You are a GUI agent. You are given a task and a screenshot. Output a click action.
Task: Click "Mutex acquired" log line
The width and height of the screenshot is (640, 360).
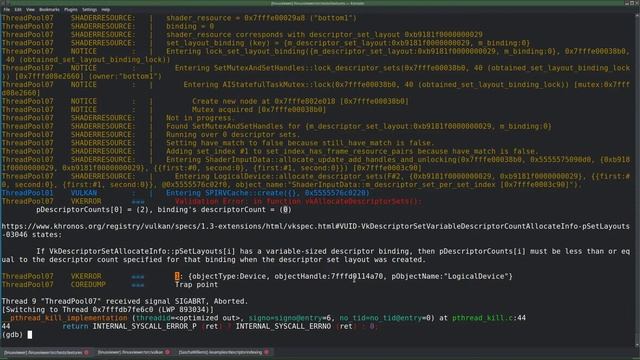259,110
